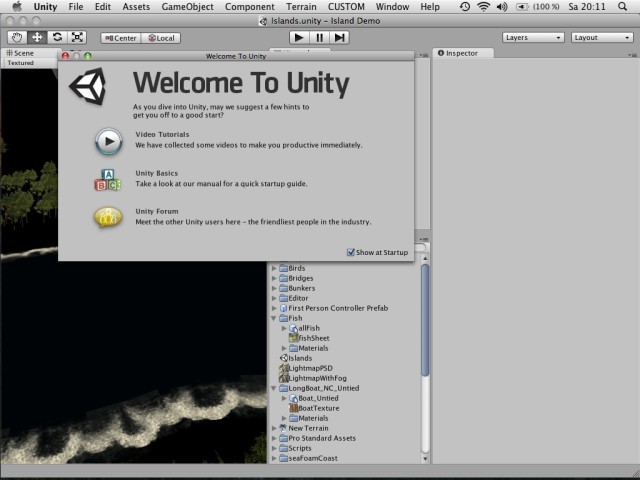Select the New Terrain asset icon

283,428
